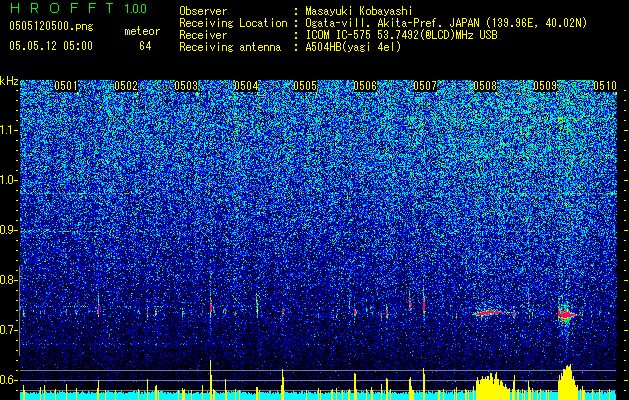Click the 0.7 frequency axis label
Screen dimensions: 629x400
pos(9,330)
